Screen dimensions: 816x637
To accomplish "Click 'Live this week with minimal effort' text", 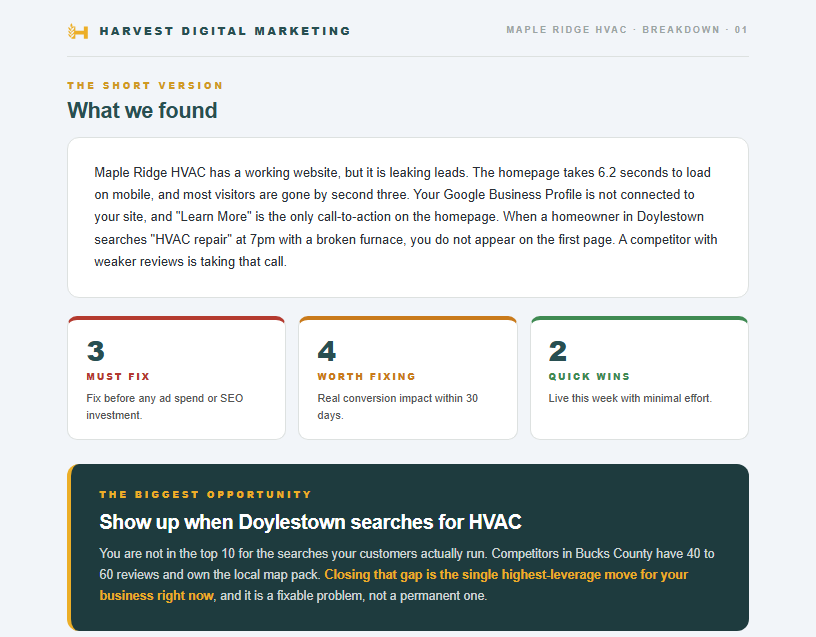I will (630, 398).
